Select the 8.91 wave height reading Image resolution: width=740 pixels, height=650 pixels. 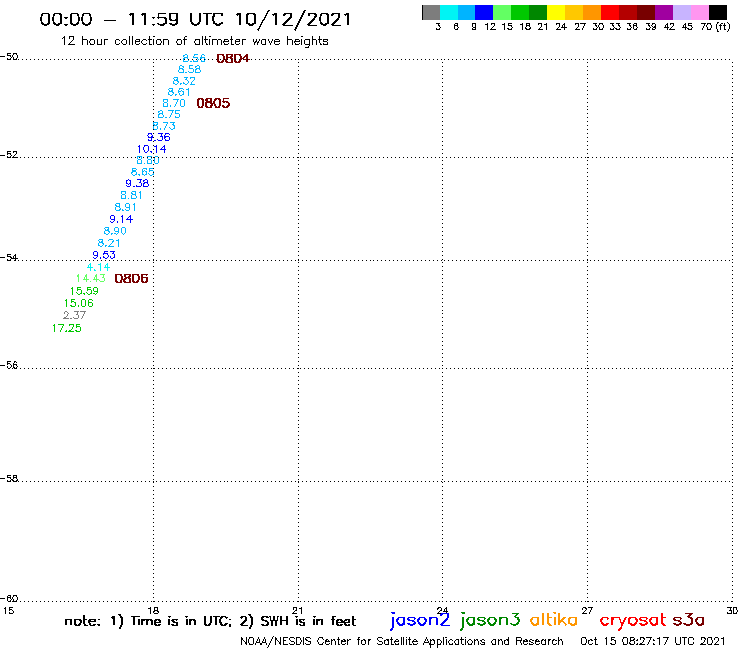tap(126, 207)
